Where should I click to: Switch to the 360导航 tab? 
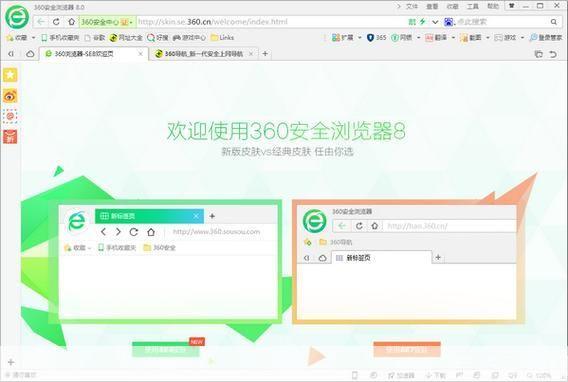tap(204, 54)
